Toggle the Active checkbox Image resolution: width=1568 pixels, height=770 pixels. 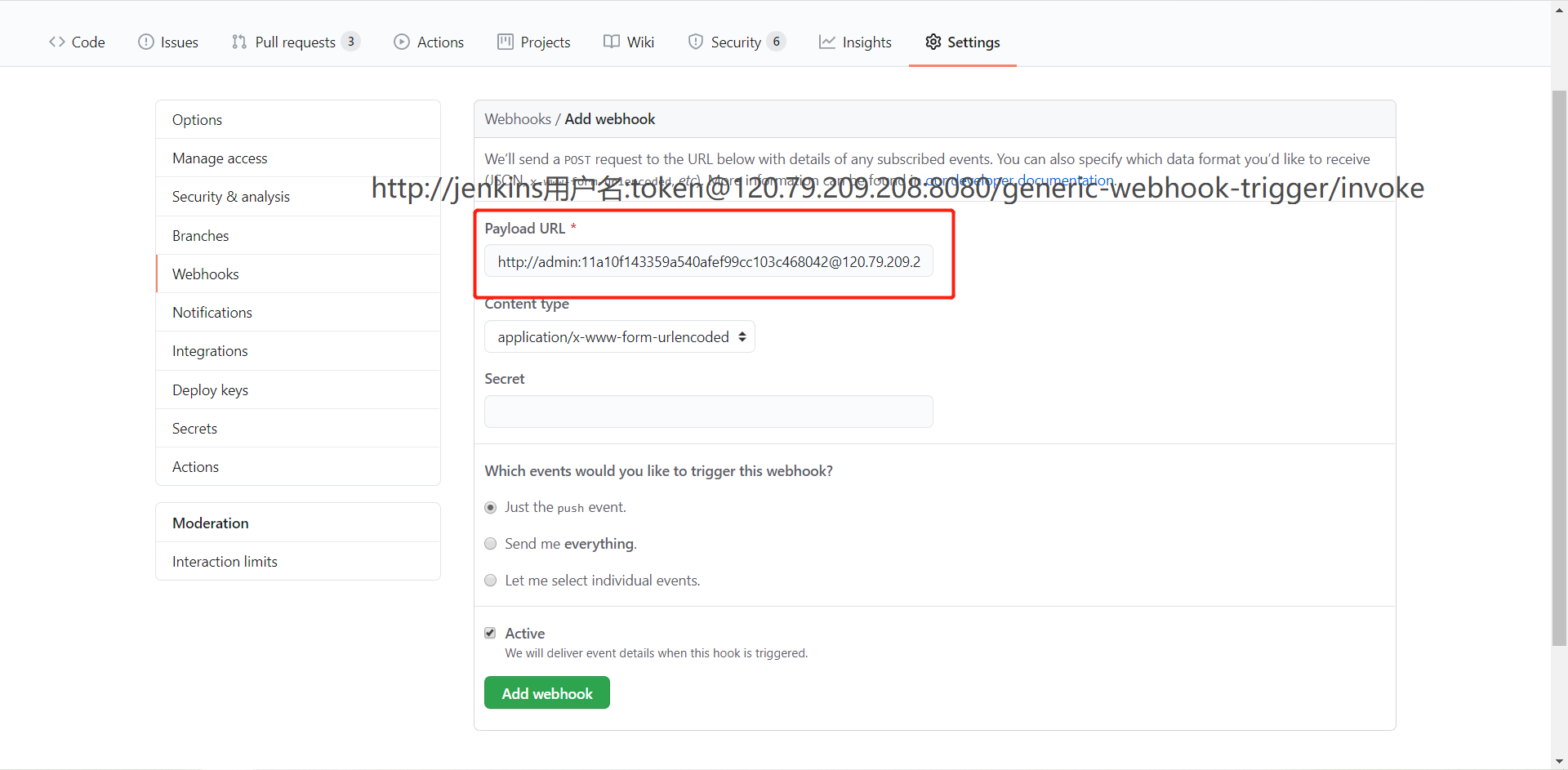pyautogui.click(x=490, y=633)
